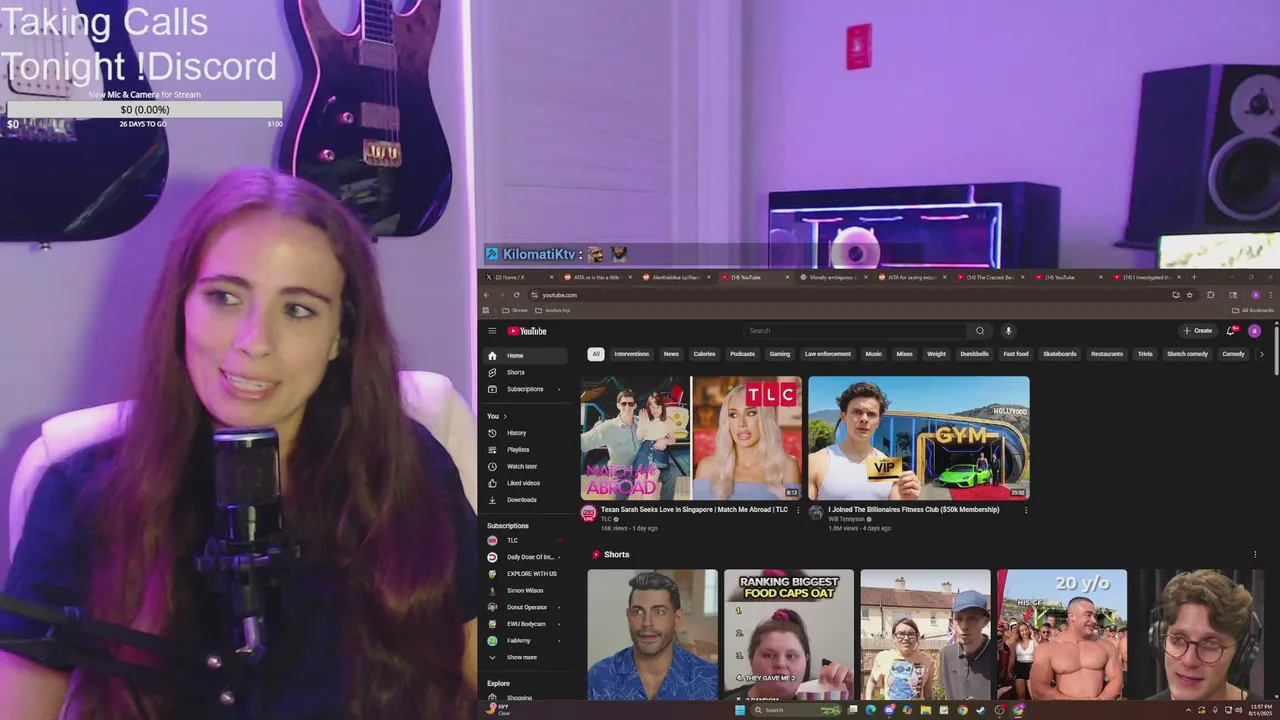Image resolution: width=1280 pixels, height=720 pixels.
Task: Open FailArmy subscription
Action: coord(525,640)
